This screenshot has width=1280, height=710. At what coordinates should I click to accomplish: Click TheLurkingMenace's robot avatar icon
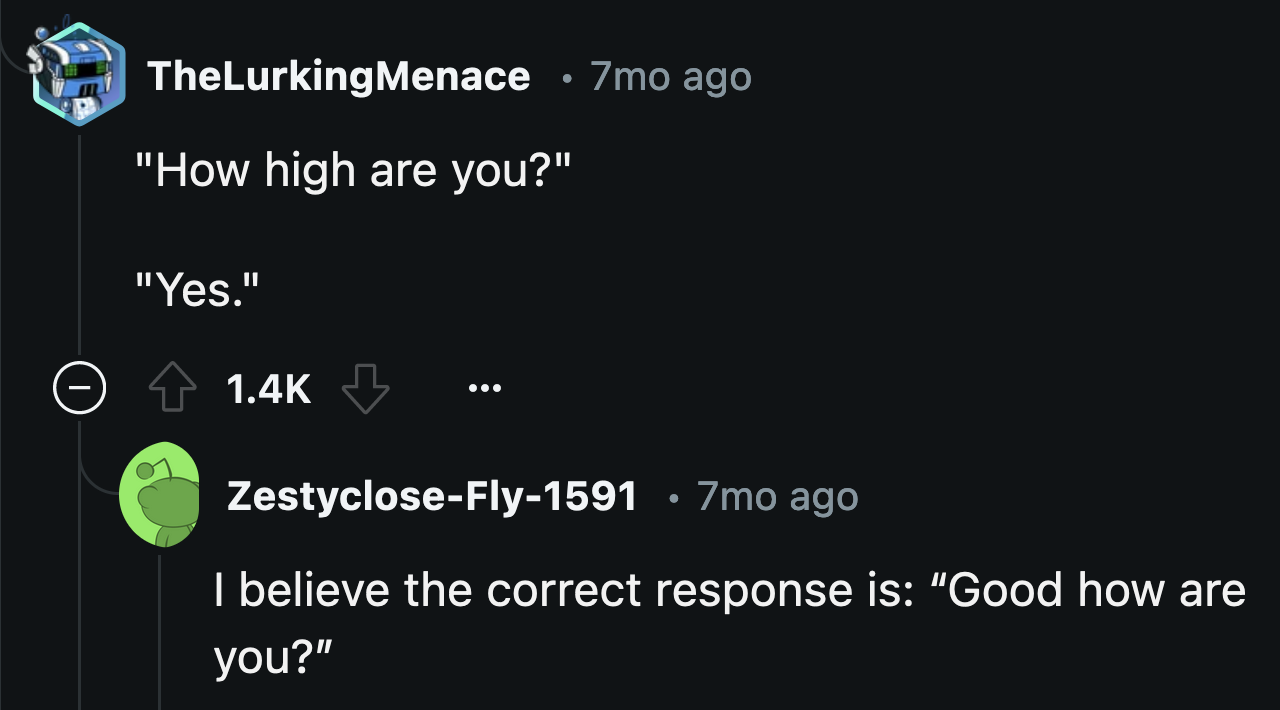pos(79,75)
